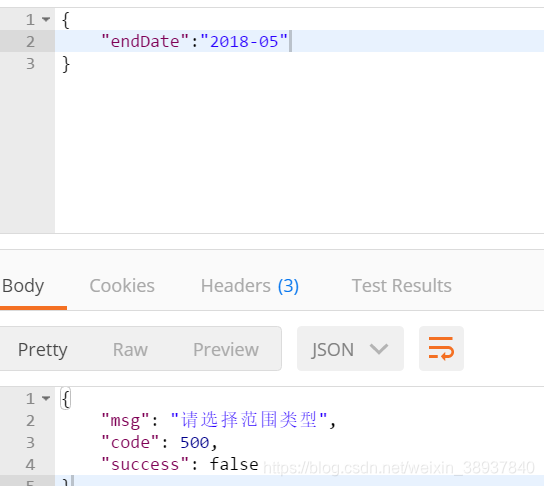Collapse request body JSON fold arrow
This screenshot has width=544, height=486.
pos(46,19)
